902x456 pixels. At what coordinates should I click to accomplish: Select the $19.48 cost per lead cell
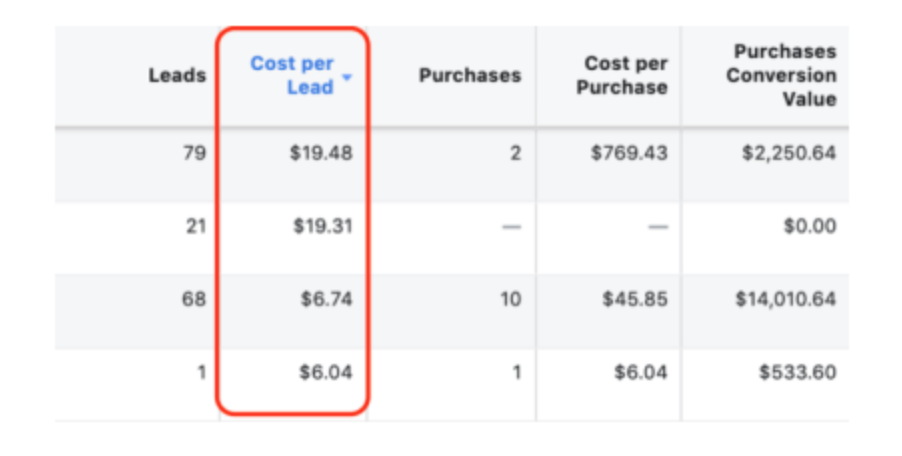coord(322,155)
